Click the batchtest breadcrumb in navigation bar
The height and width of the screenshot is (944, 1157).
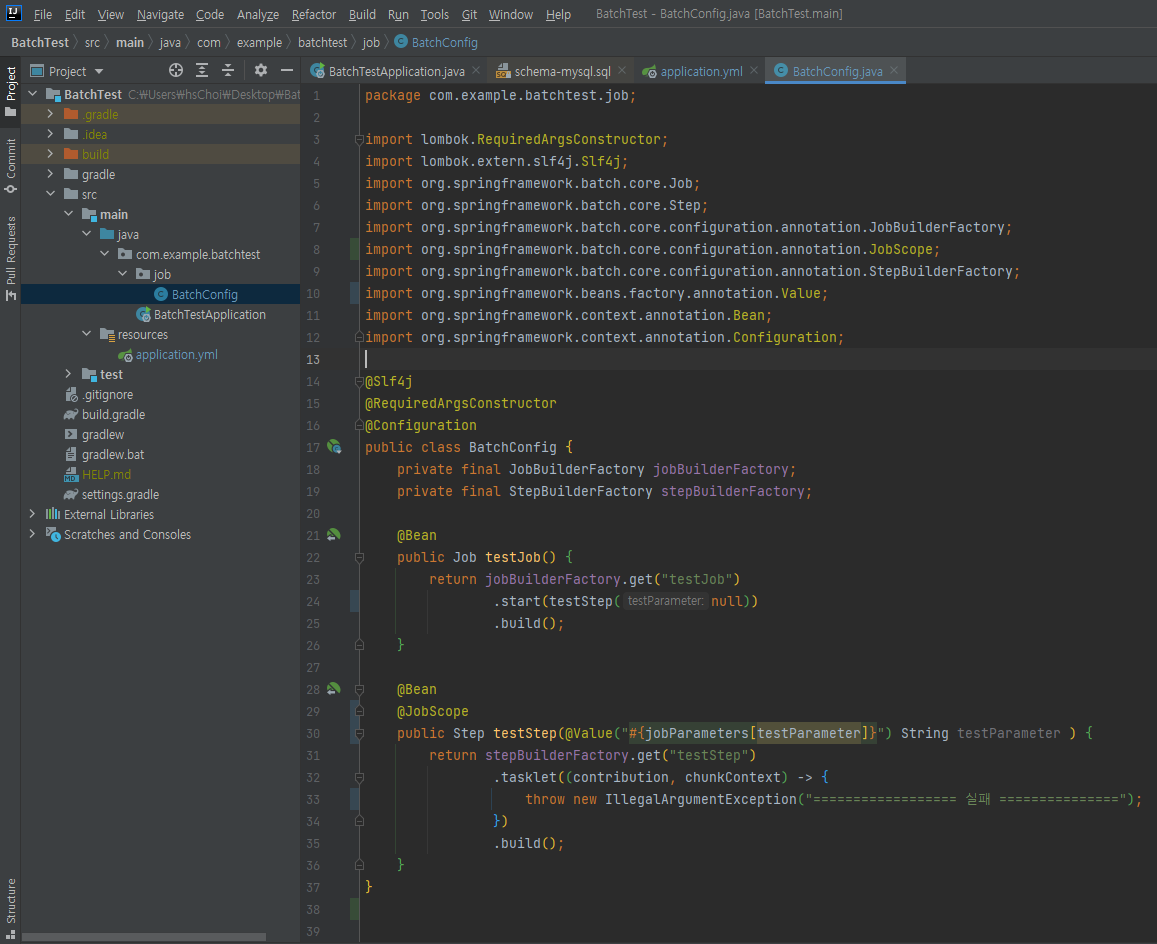[x=322, y=42]
